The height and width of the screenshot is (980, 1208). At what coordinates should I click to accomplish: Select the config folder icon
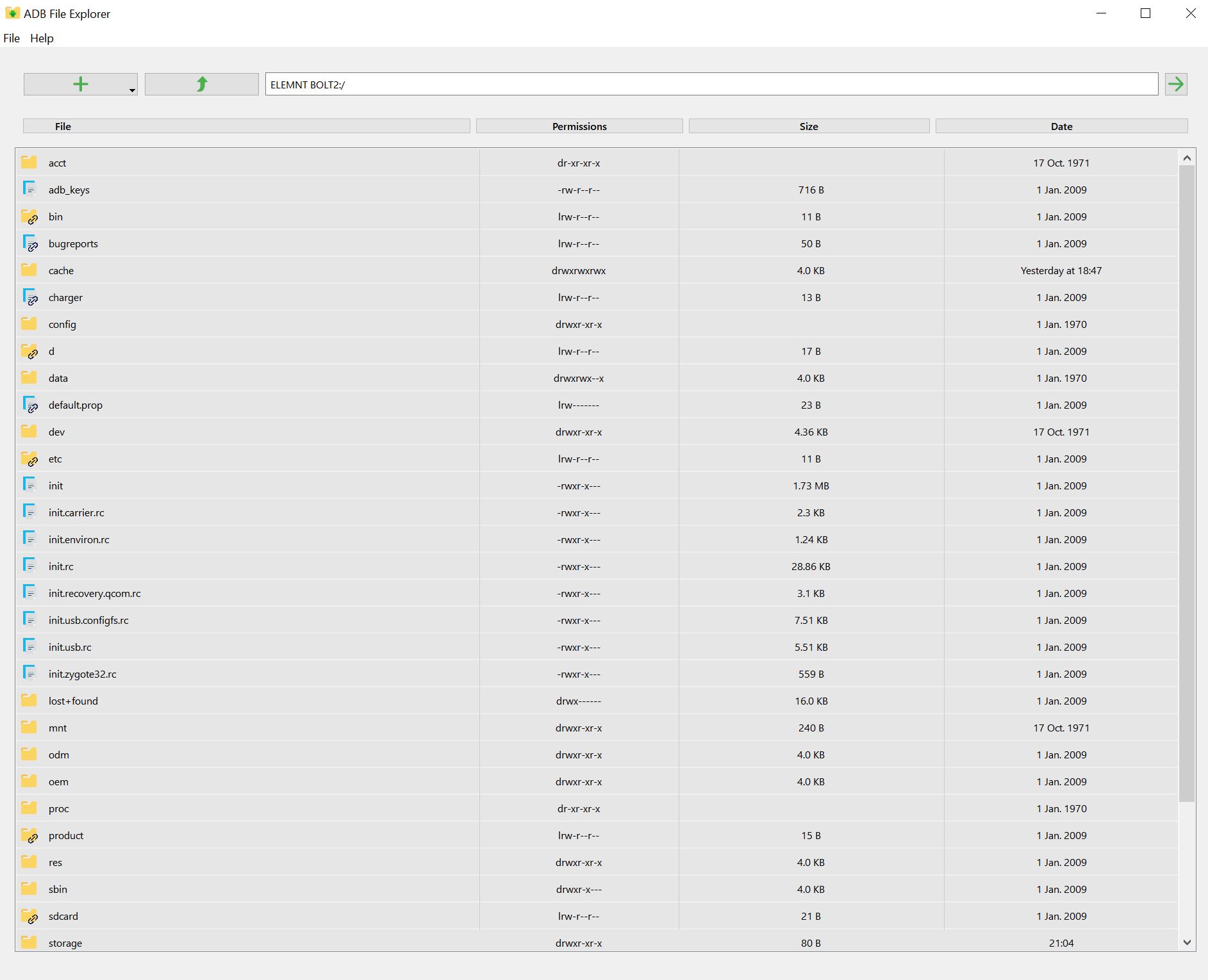29,323
